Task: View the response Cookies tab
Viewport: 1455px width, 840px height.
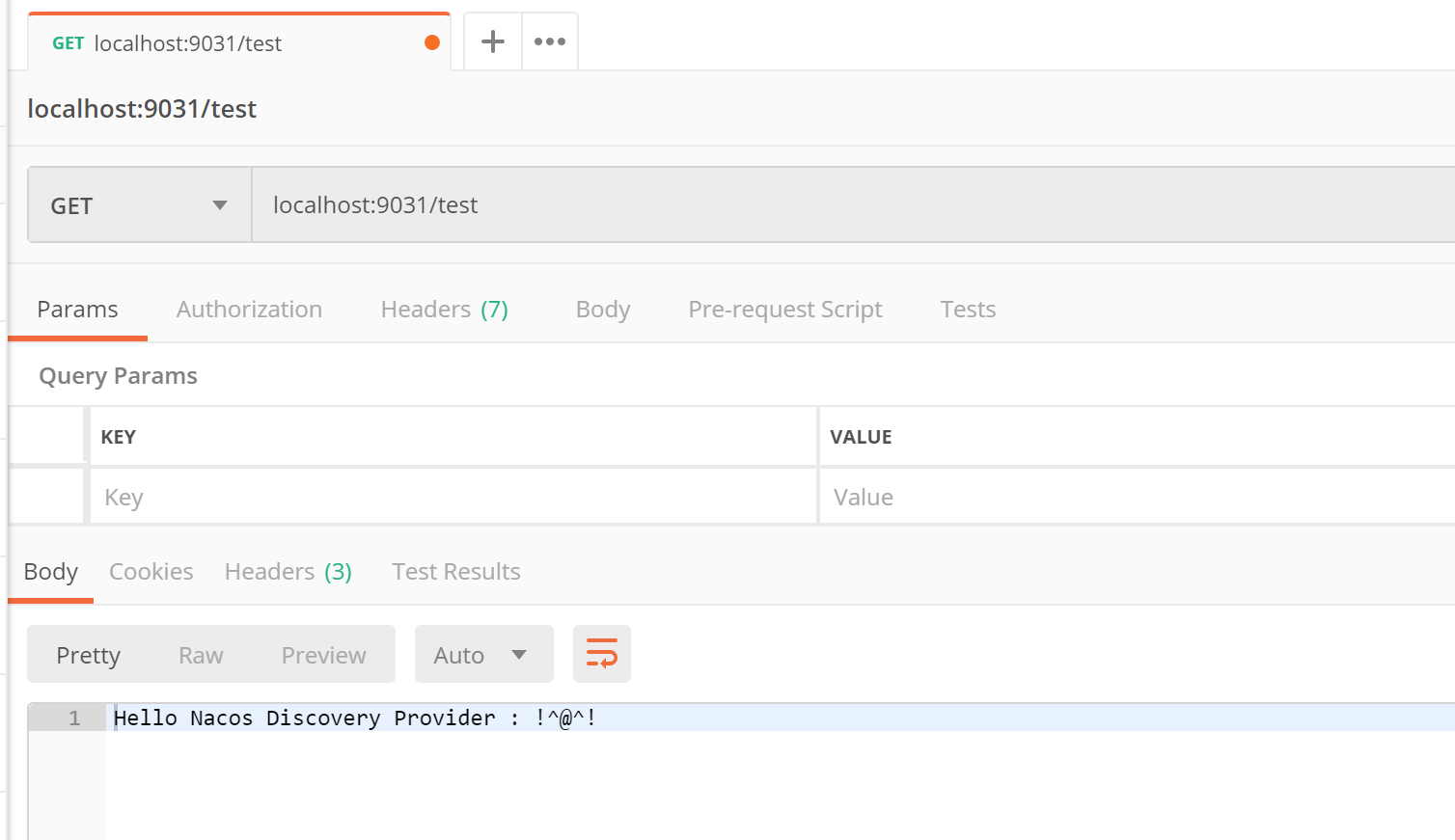Action: [x=151, y=572]
